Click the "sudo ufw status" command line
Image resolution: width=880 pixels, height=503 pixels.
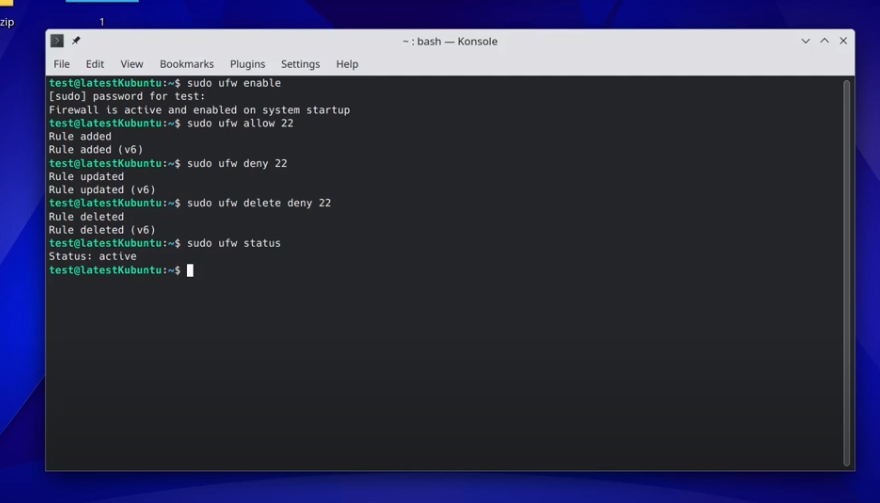pyautogui.click(x=233, y=243)
